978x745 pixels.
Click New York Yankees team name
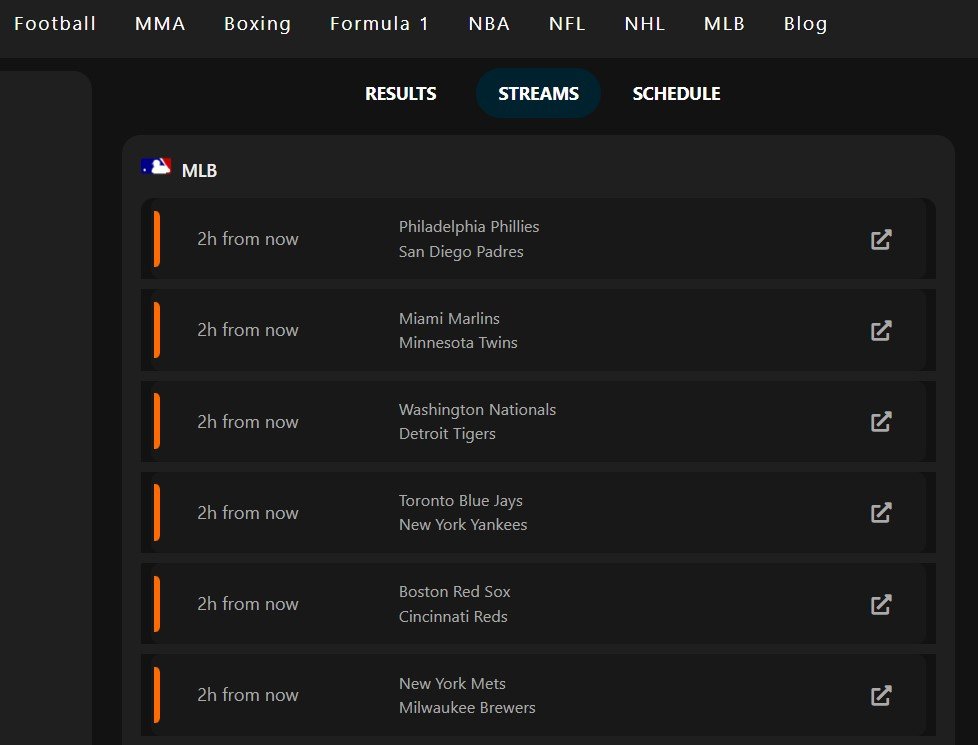coord(463,525)
